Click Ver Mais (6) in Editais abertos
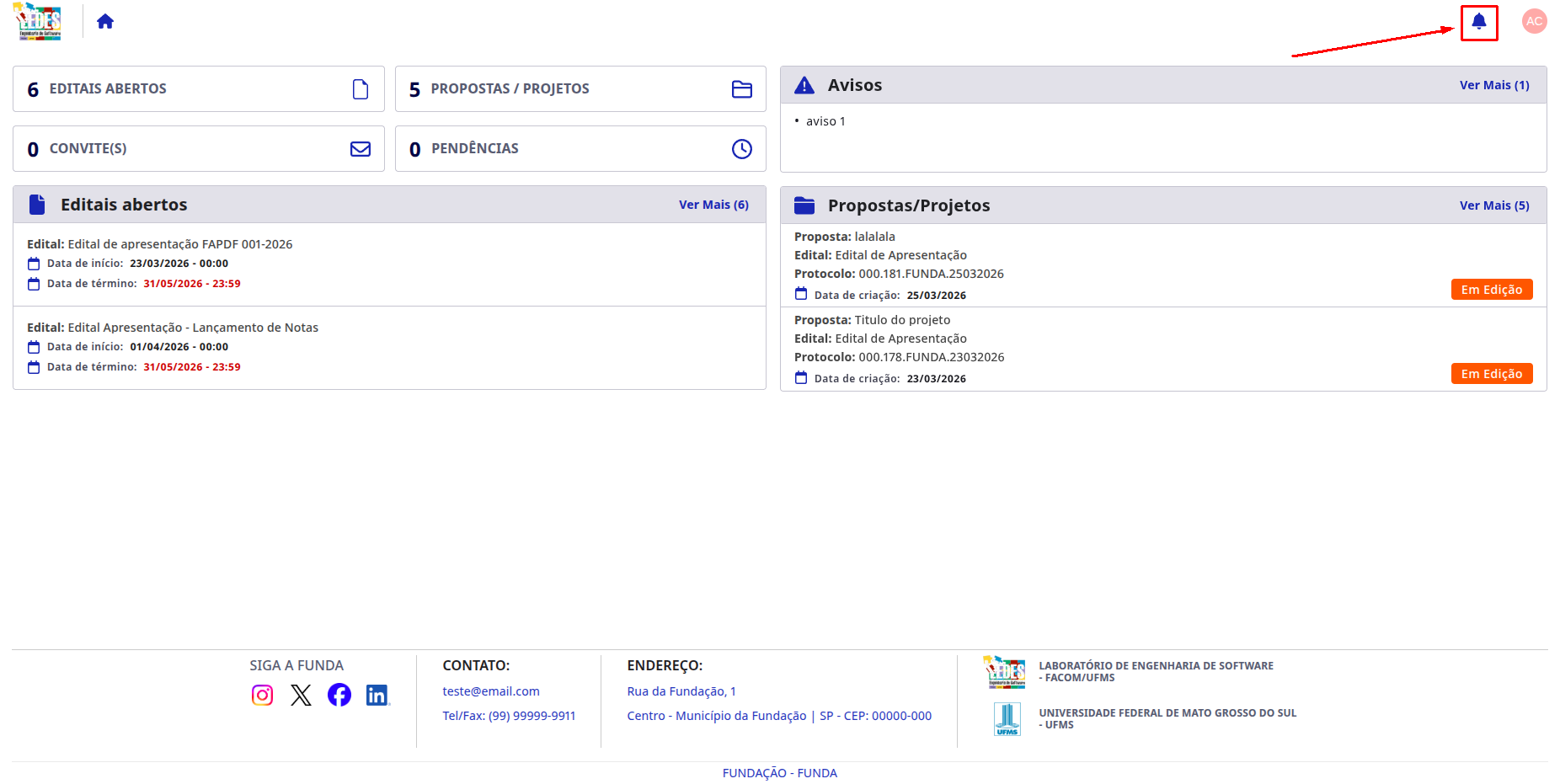 [x=713, y=205]
